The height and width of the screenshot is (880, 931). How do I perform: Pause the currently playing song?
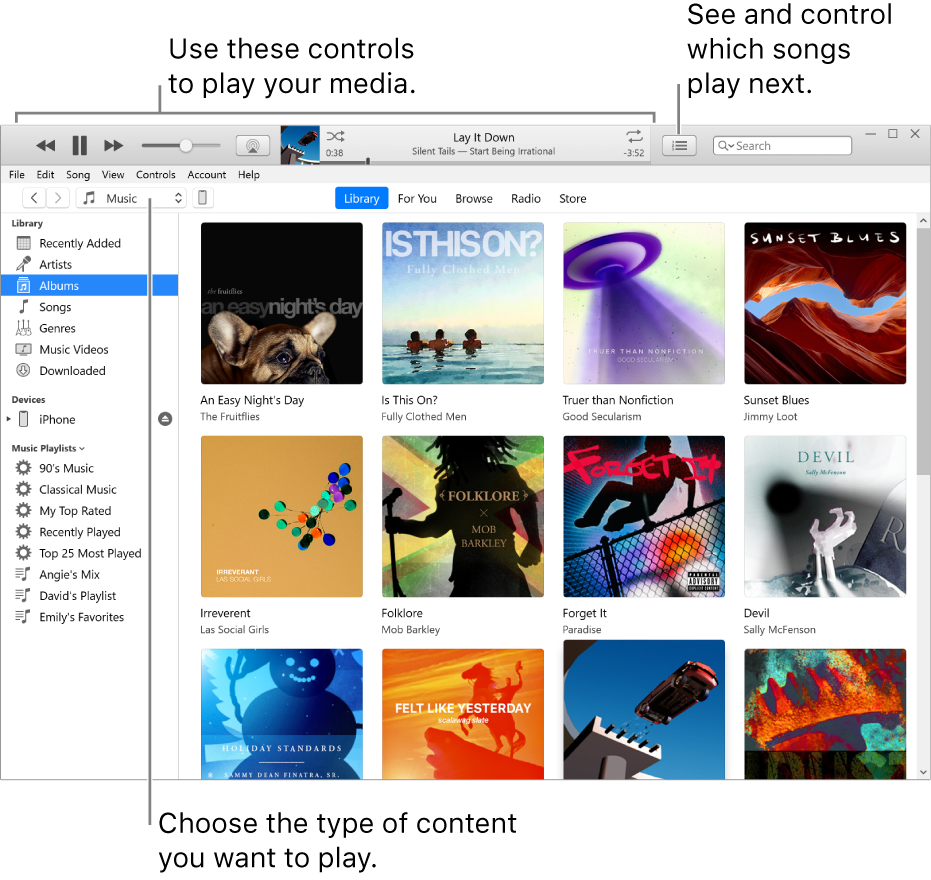point(80,146)
